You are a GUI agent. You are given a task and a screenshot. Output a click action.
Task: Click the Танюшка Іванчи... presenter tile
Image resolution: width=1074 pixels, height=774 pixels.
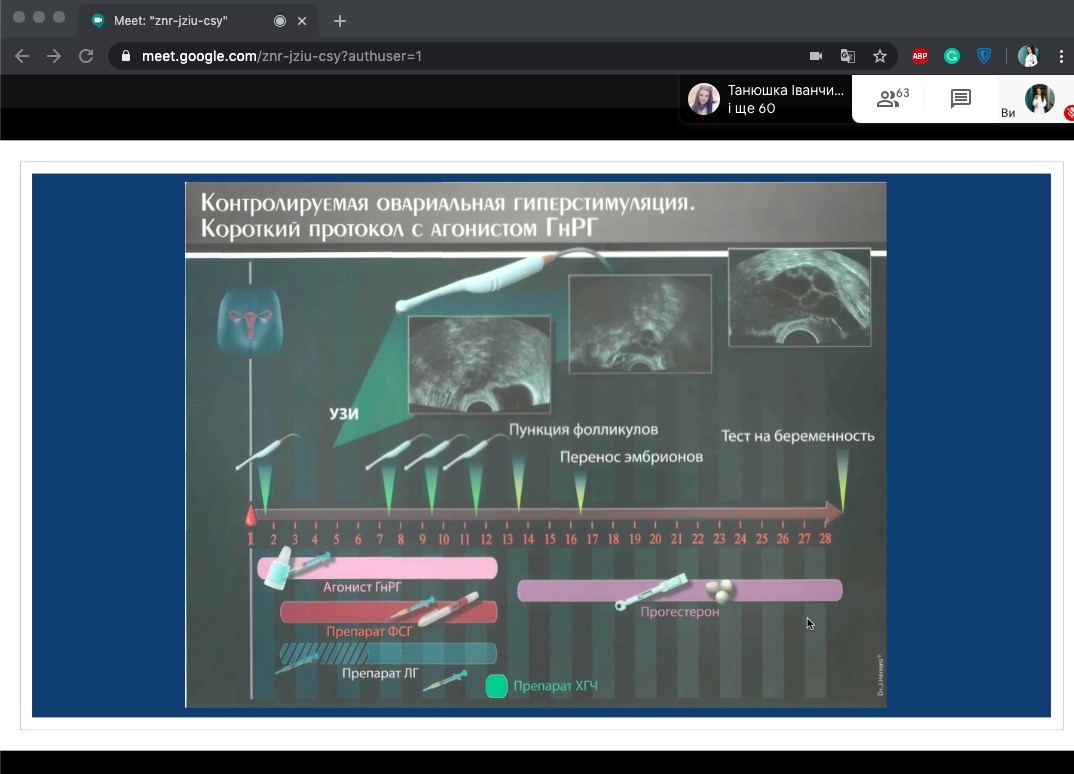tap(766, 98)
